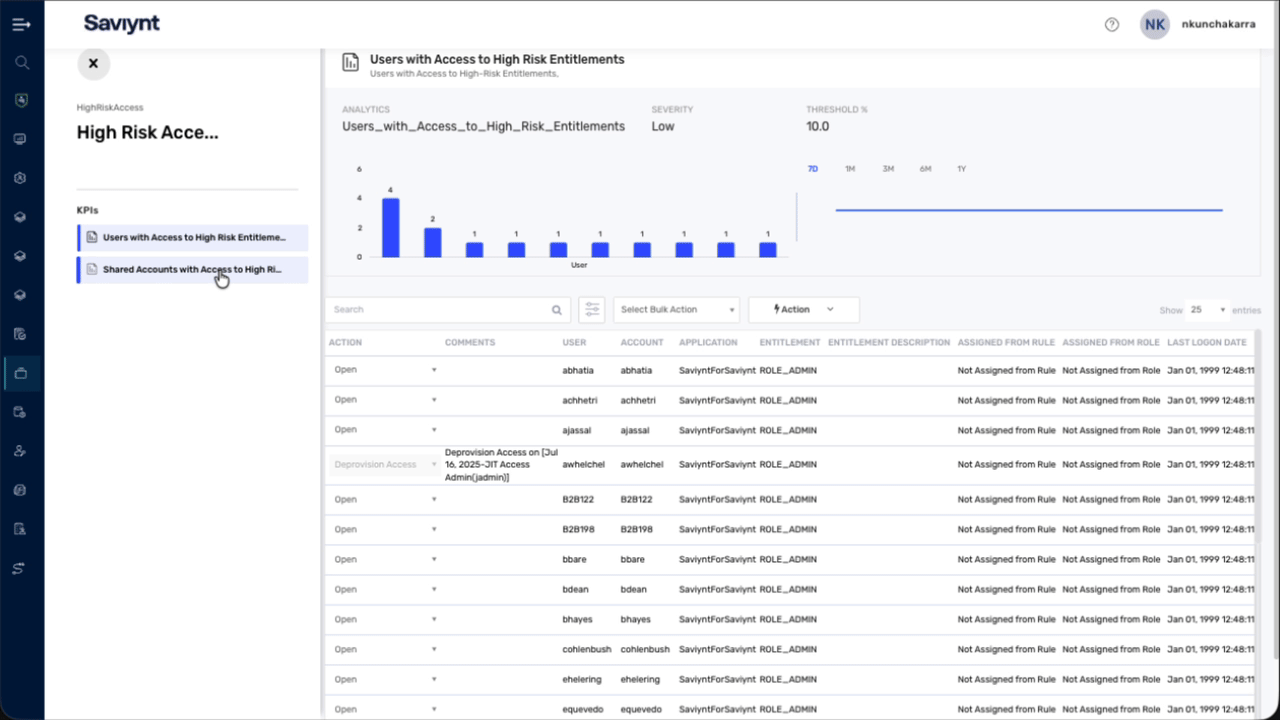
Task: Open the monitor icon in the sidebar
Action: [x=21, y=139]
